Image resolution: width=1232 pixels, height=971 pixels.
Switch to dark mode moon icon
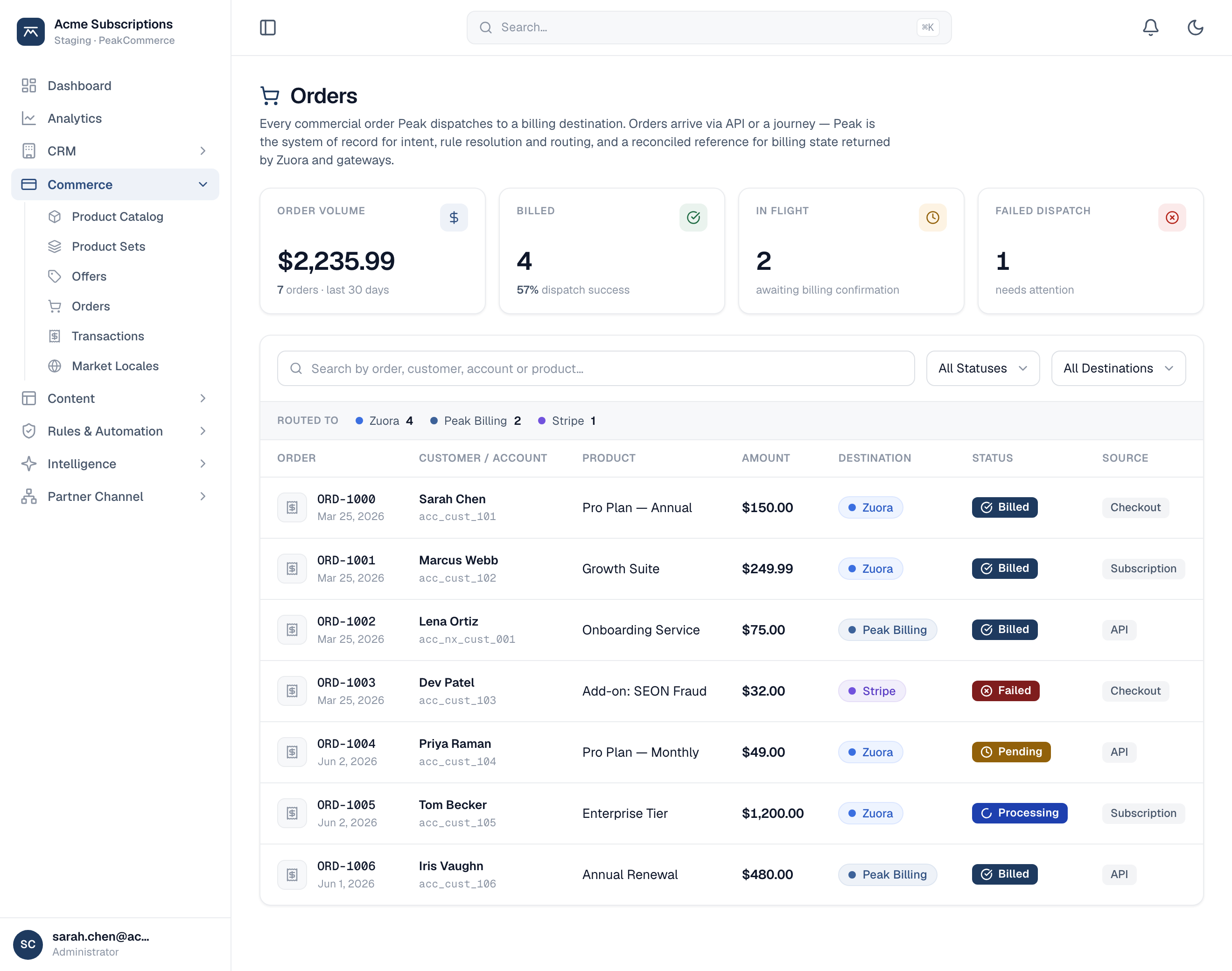1195,27
